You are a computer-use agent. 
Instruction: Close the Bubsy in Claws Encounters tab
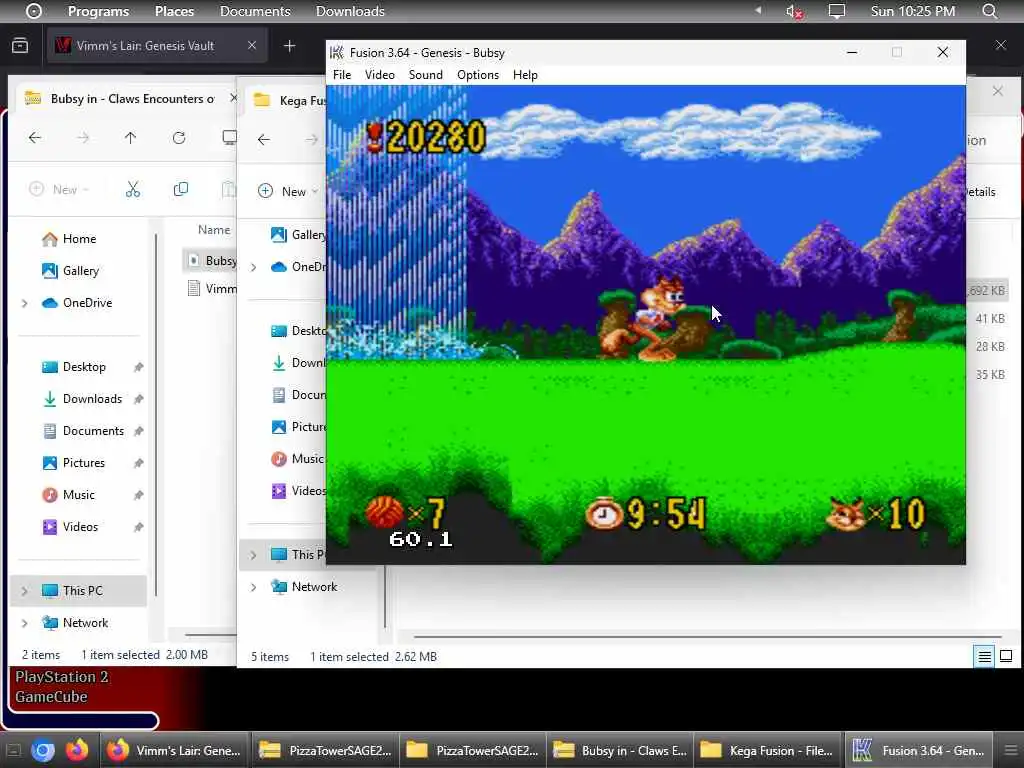click(233, 98)
